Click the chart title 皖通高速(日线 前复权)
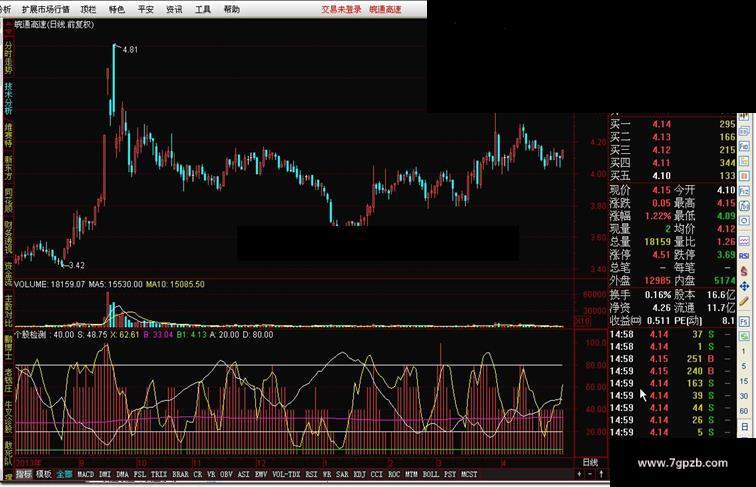Image resolution: width=756 pixels, height=487 pixels. pos(54,25)
